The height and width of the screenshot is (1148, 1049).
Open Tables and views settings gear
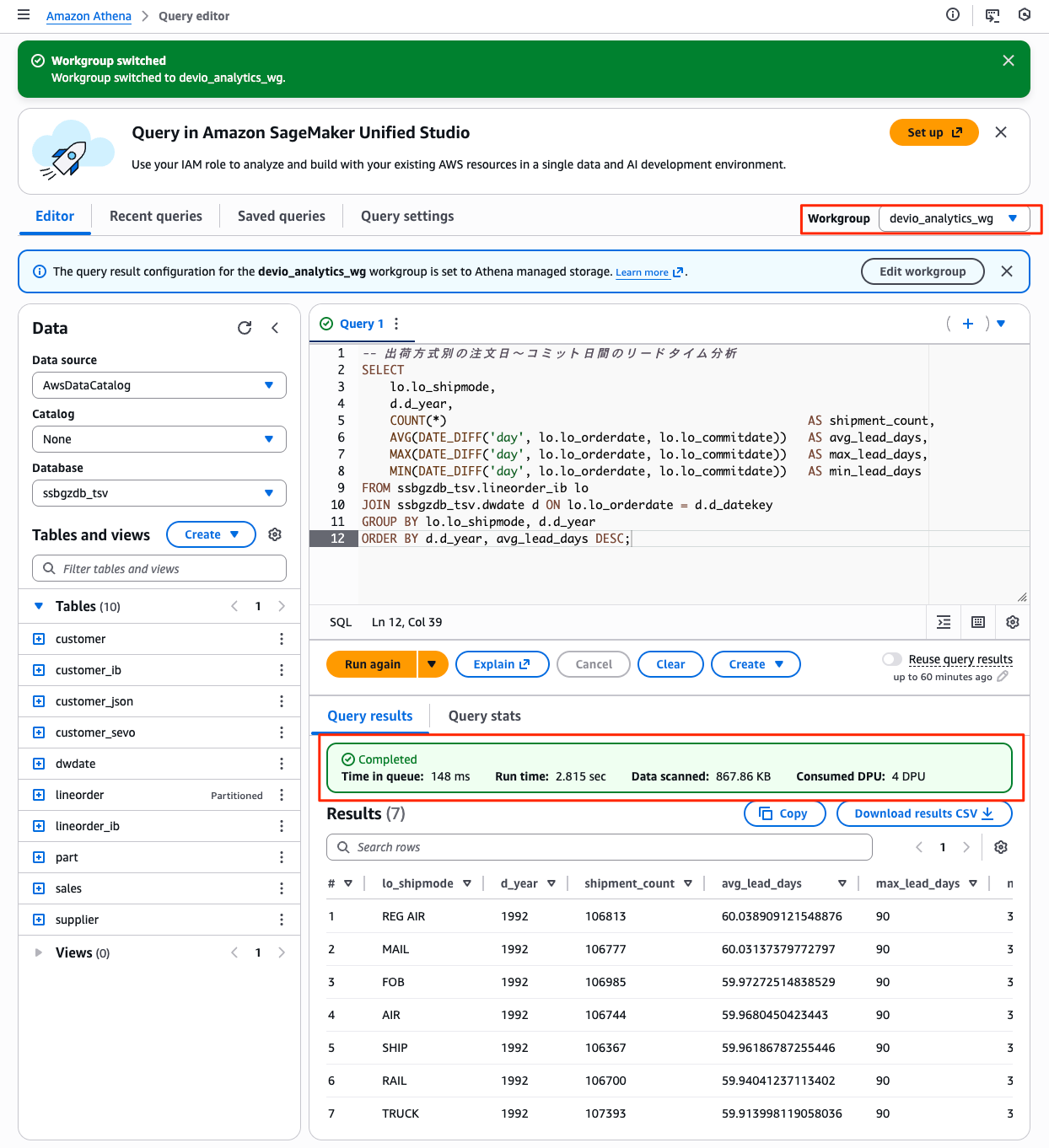[275, 534]
